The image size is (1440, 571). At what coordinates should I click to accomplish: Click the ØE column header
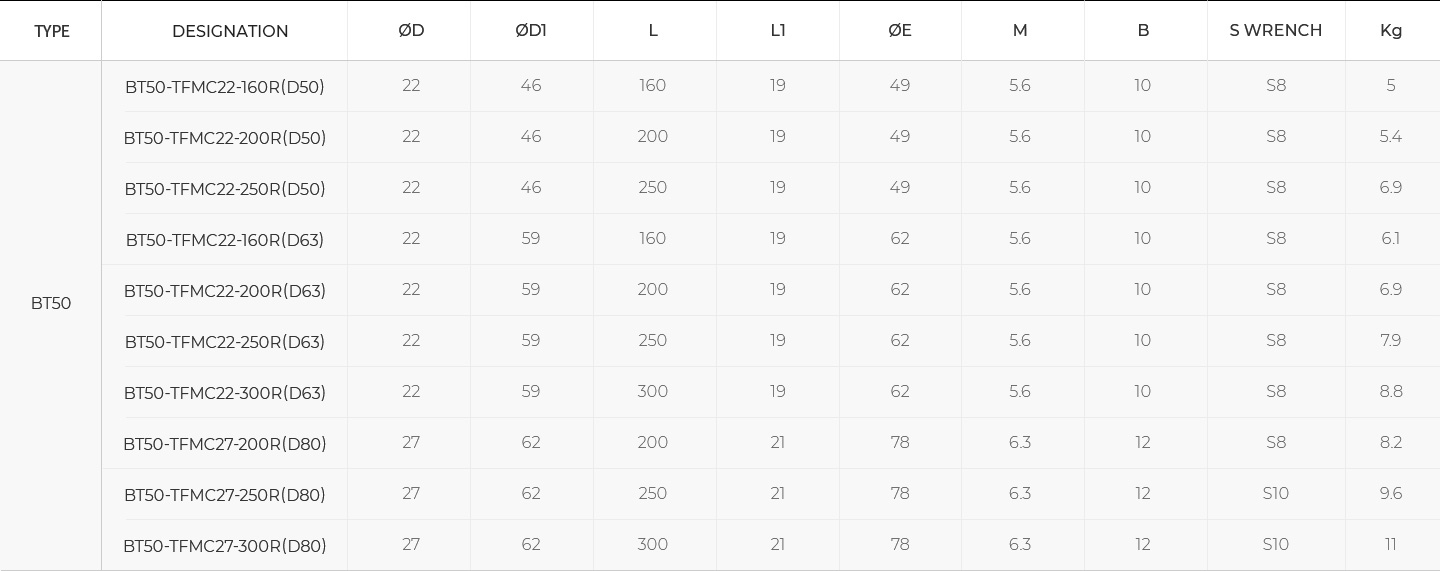(900, 31)
